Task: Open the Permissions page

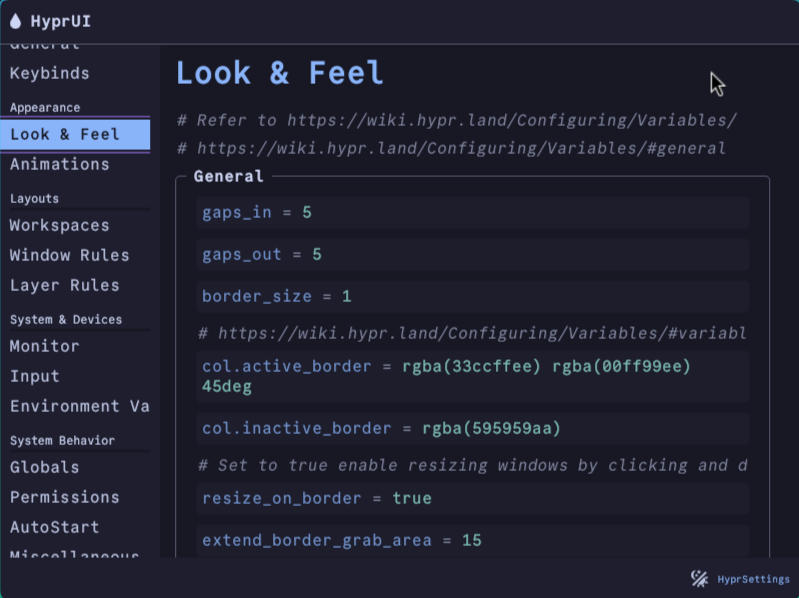Action: [x=64, y=497]
